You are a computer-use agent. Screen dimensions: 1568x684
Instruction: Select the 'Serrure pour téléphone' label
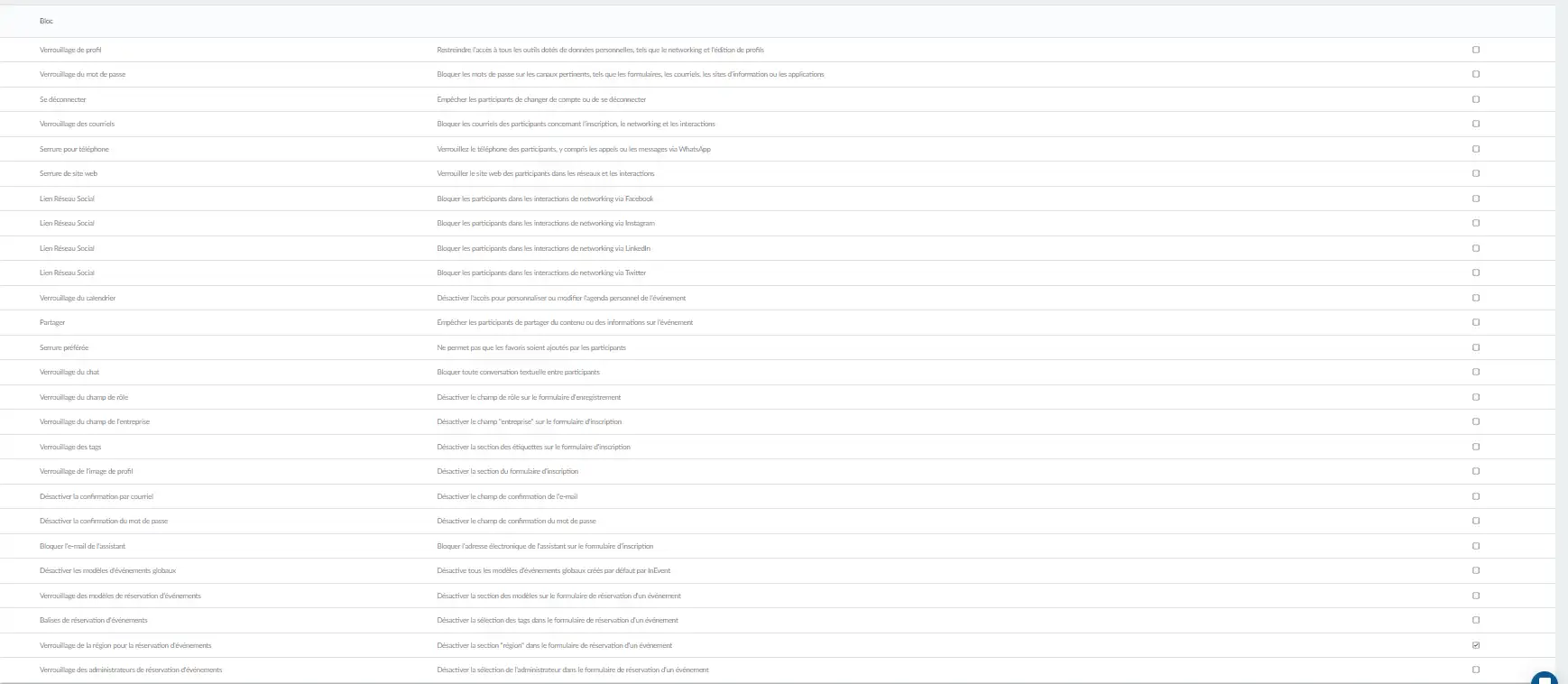(74, 149)
